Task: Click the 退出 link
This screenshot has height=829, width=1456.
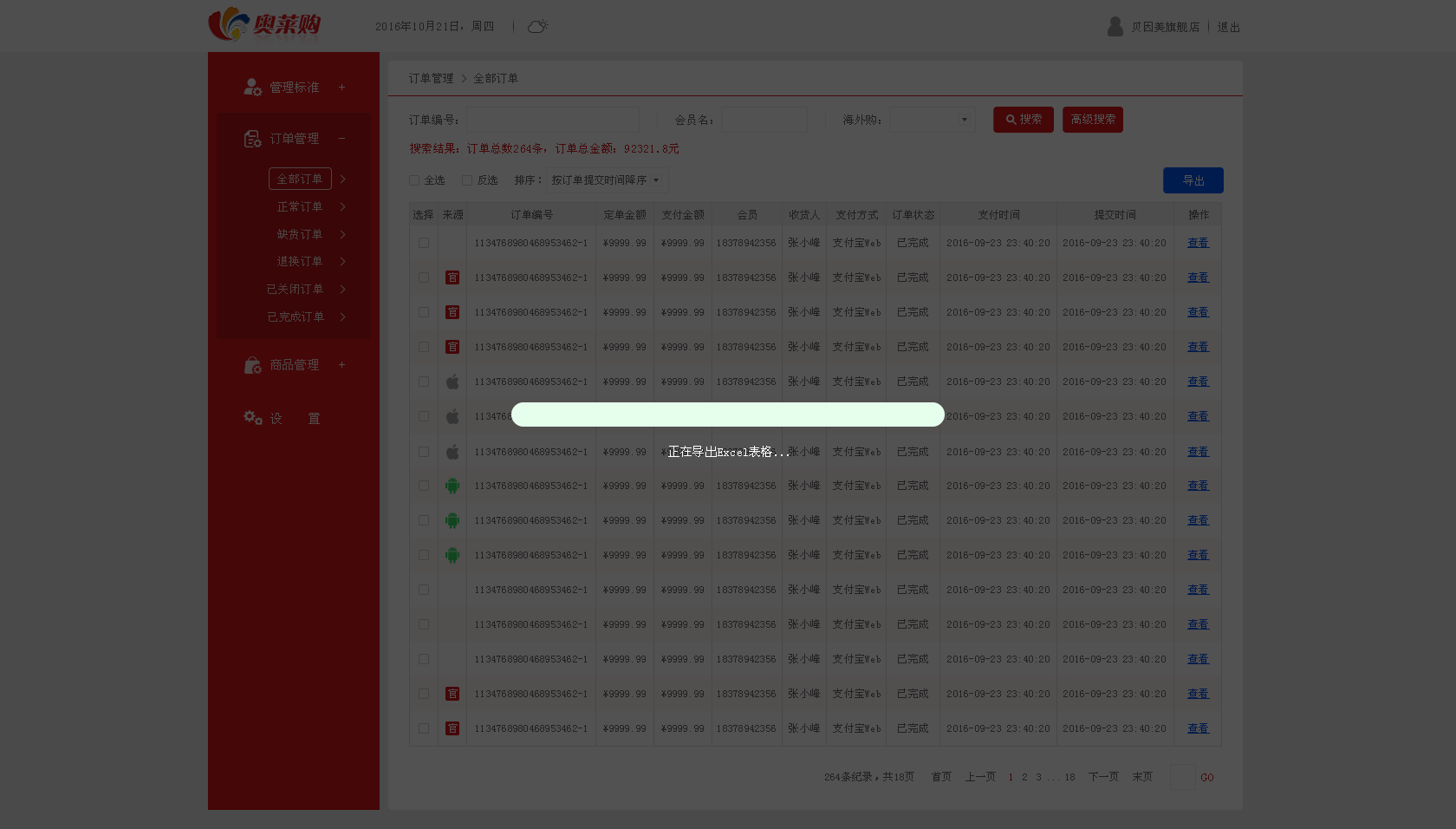Action: coord(1228,28)
